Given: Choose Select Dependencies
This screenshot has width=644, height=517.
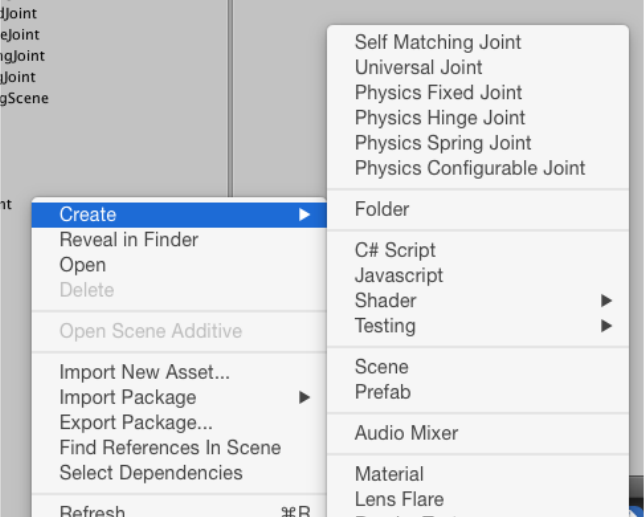Looking at the screenshot, I should point(150,473).
